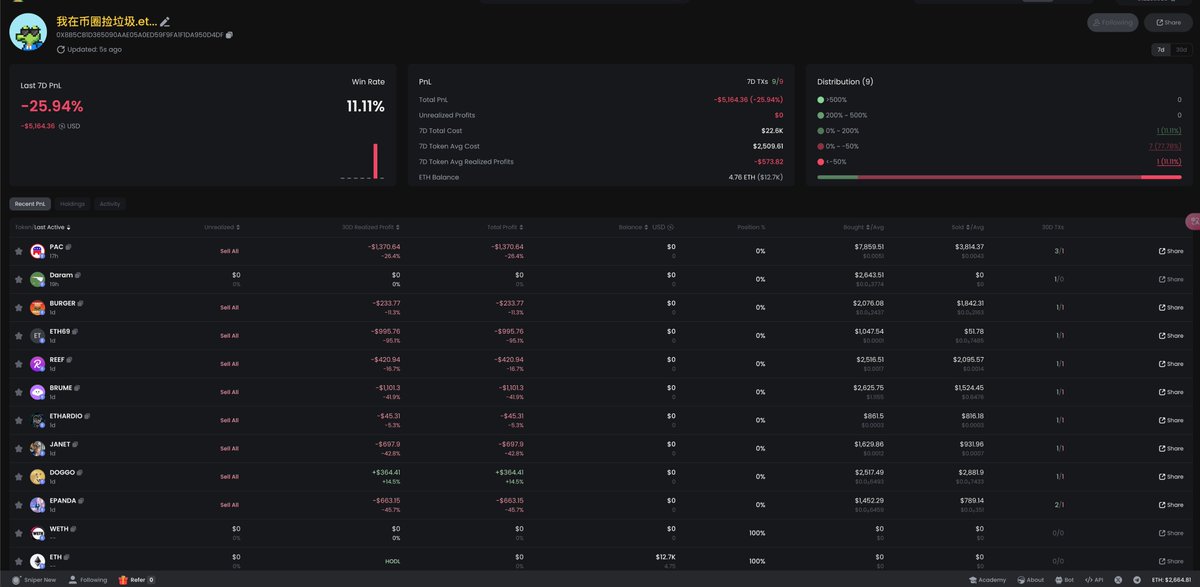This screenshot has height=587, width=1200.
Task: Share the JANET token row
Action: click(x=1170, y=448)
